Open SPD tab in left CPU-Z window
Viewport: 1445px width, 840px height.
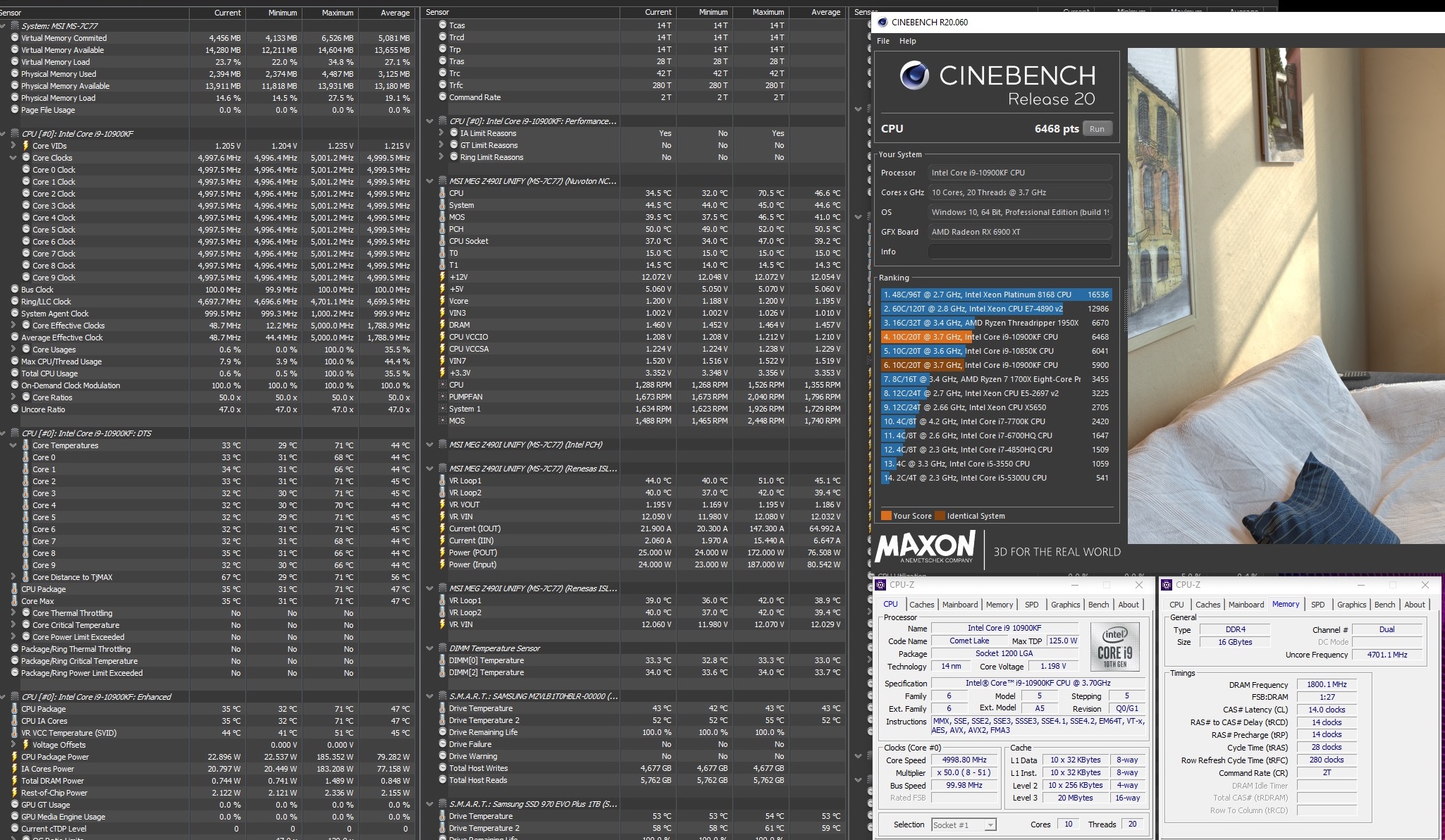[x=1031, y=605]
